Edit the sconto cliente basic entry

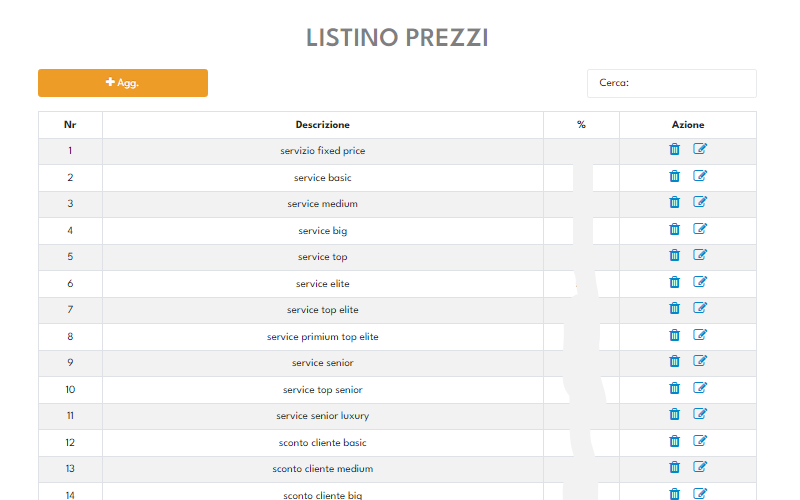point(699,441)
